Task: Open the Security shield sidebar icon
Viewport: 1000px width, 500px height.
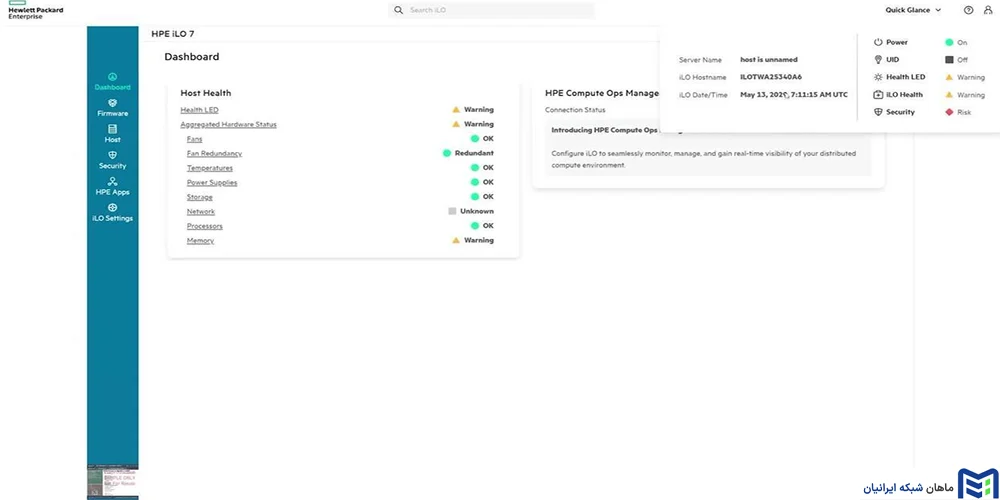Action: click(x=112, y=155)
